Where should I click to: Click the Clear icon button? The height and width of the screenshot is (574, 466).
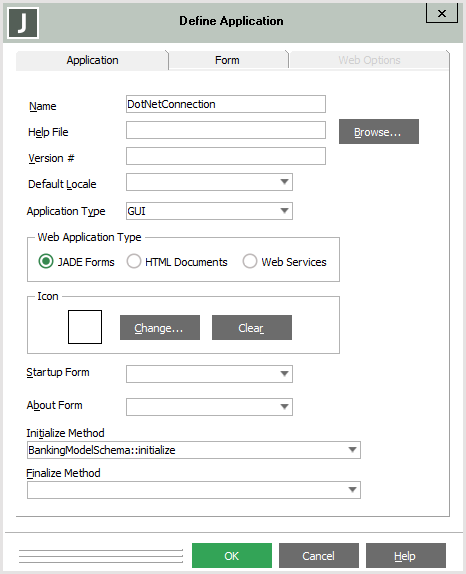pyautogui.click(x=252, y=328)
